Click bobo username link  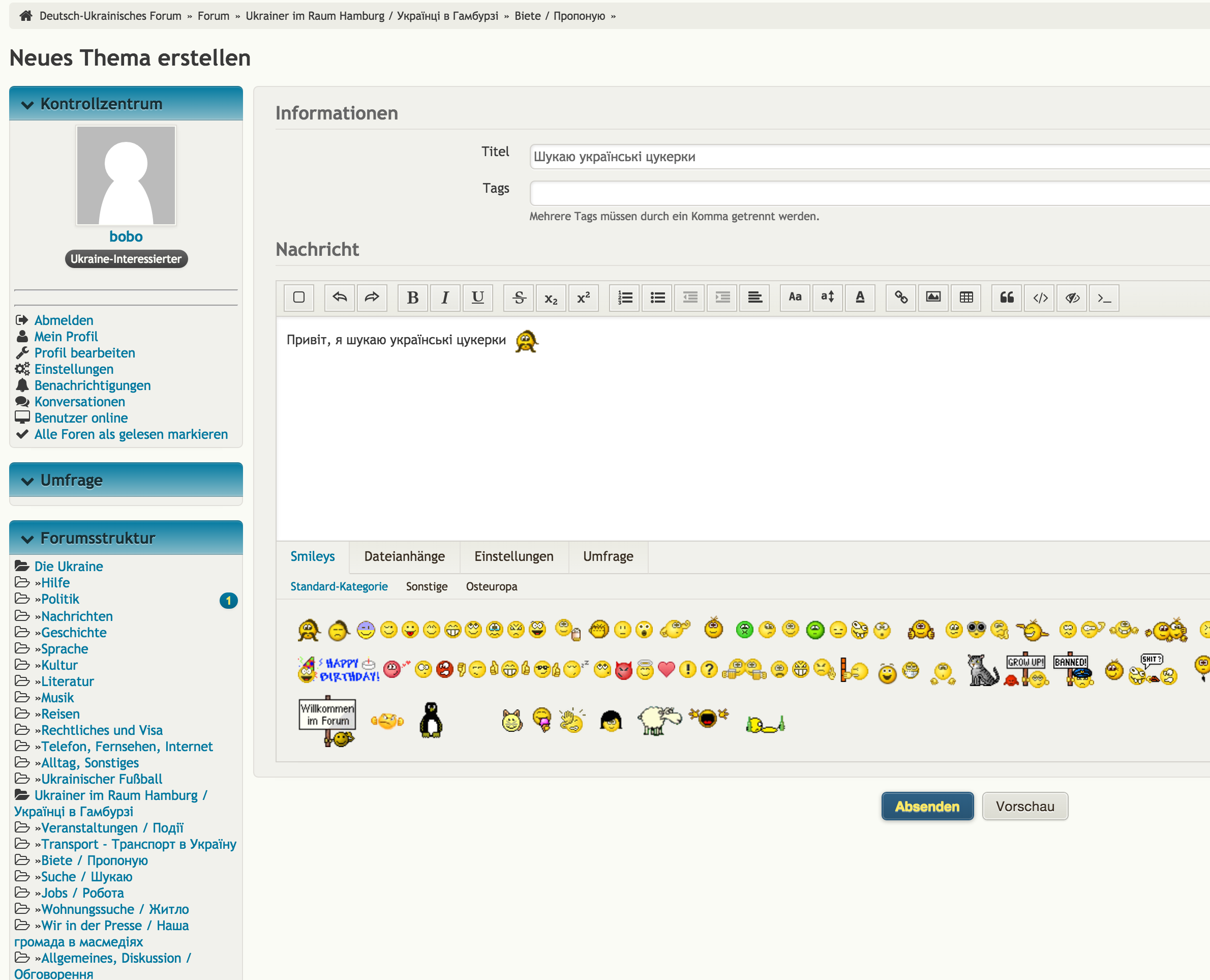pyautogui.click(x=126, y=236)
